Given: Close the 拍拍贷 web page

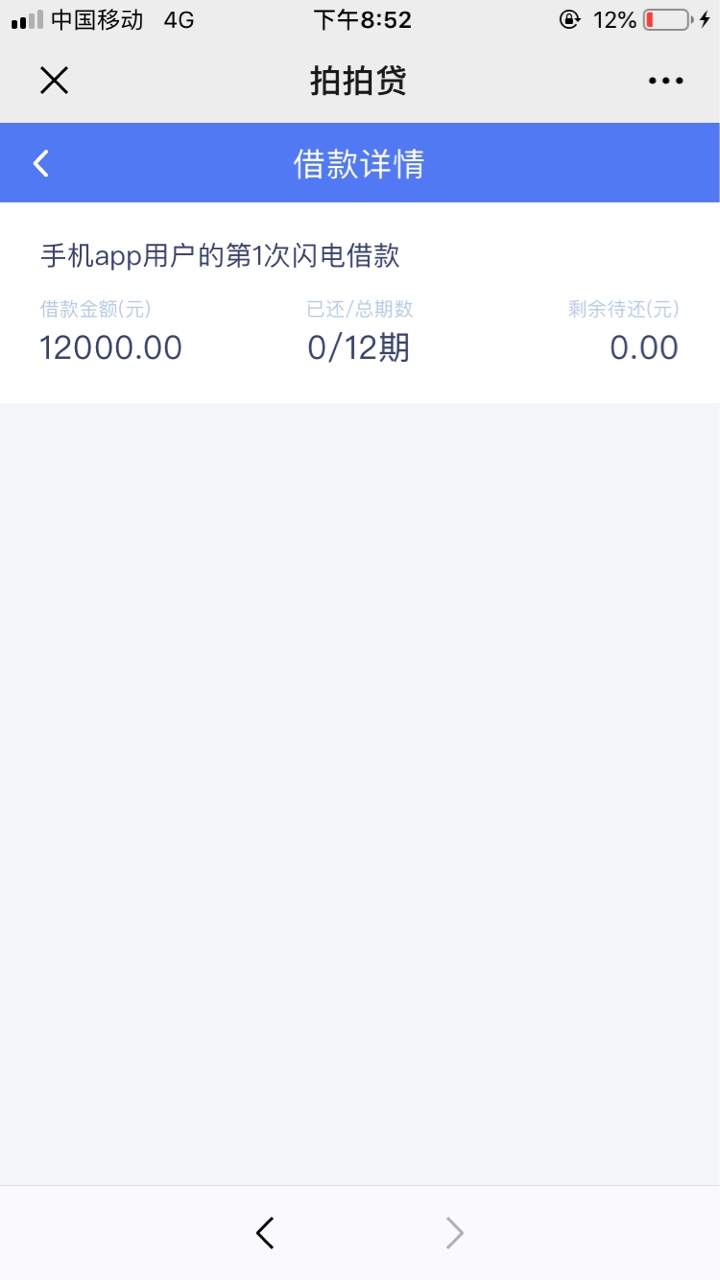Looking at the screenshot, I should tap(54, 81).
